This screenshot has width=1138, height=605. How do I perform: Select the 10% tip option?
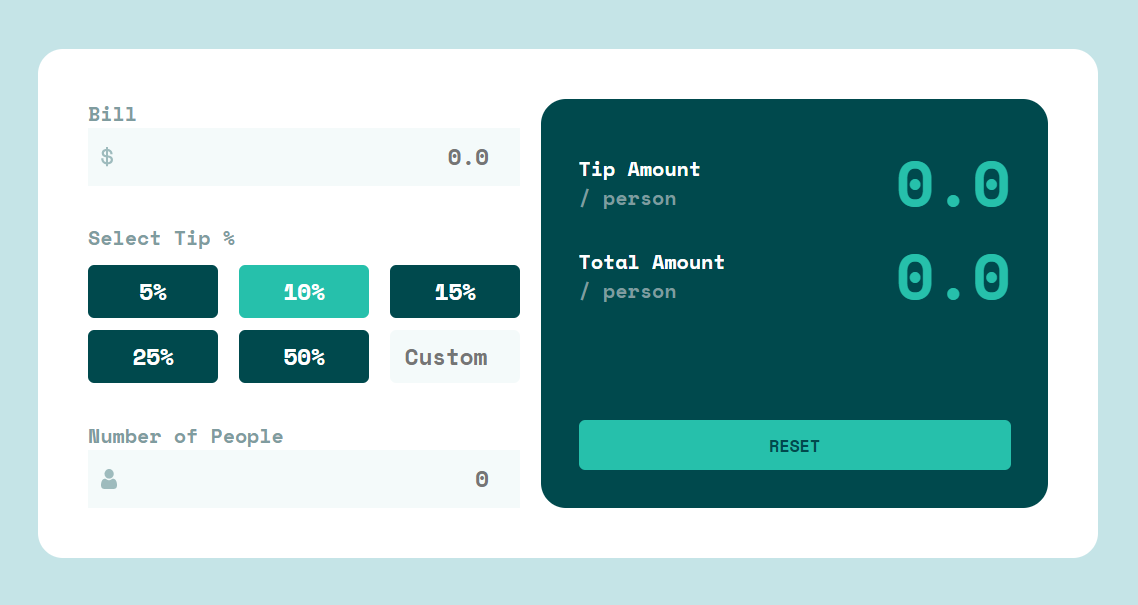click(303, 291)
